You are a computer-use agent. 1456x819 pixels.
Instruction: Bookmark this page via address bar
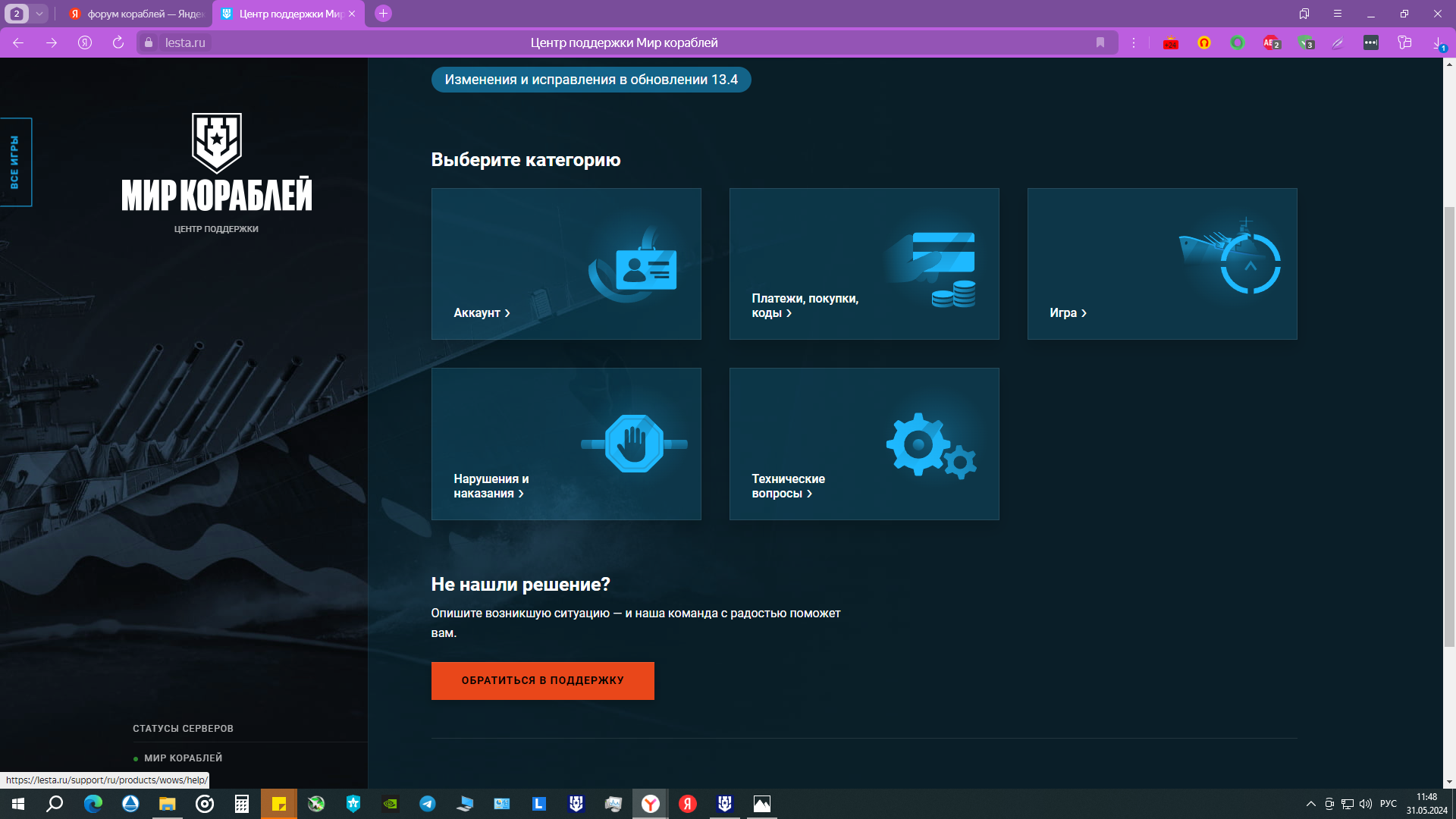[x=1100, y=42]
